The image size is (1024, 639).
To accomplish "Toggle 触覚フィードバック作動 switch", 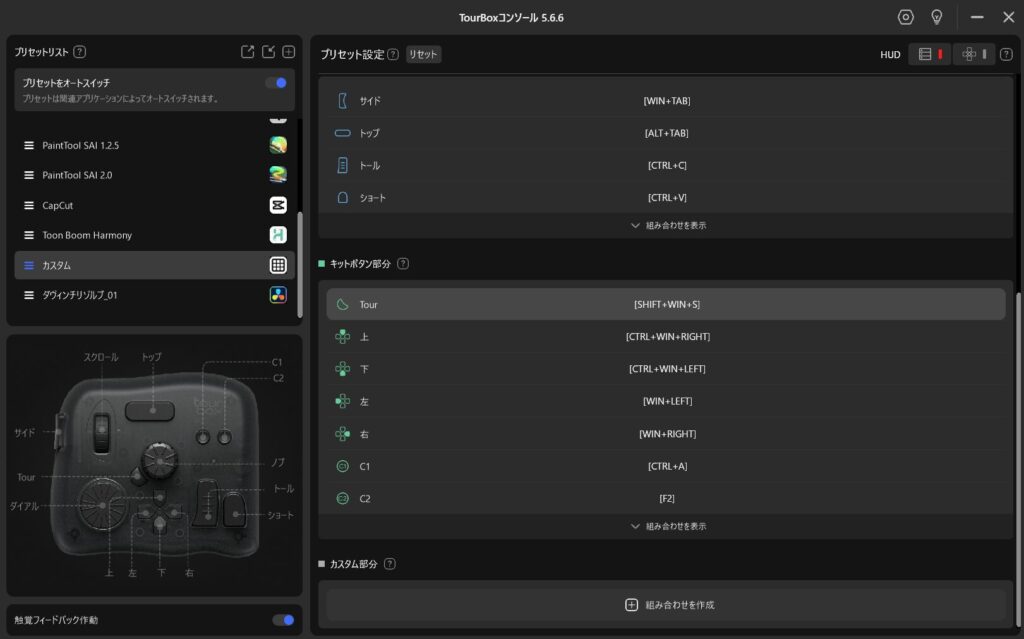I will coord(283,620).
